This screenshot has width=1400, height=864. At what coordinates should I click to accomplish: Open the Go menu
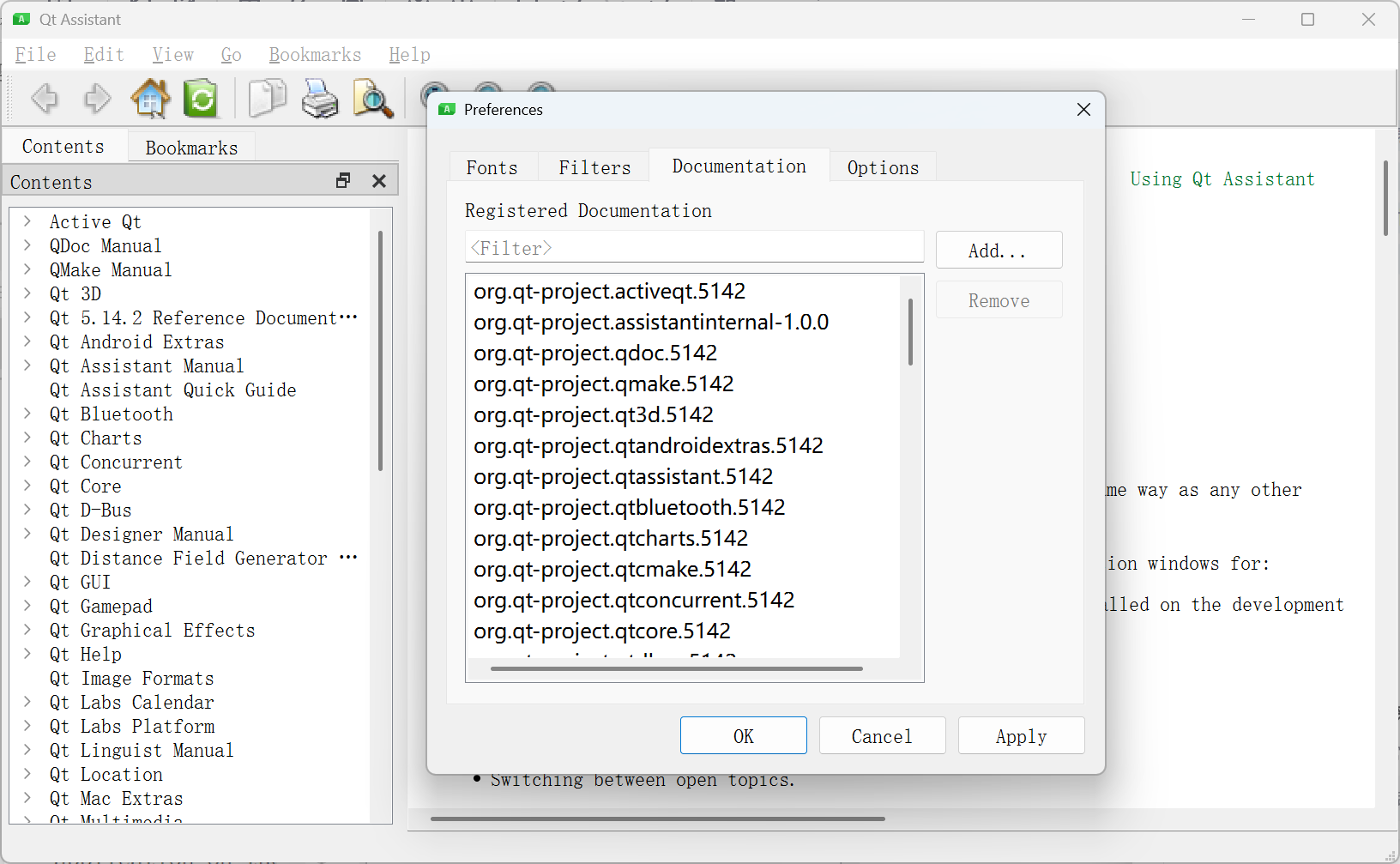tap(231, 55)
